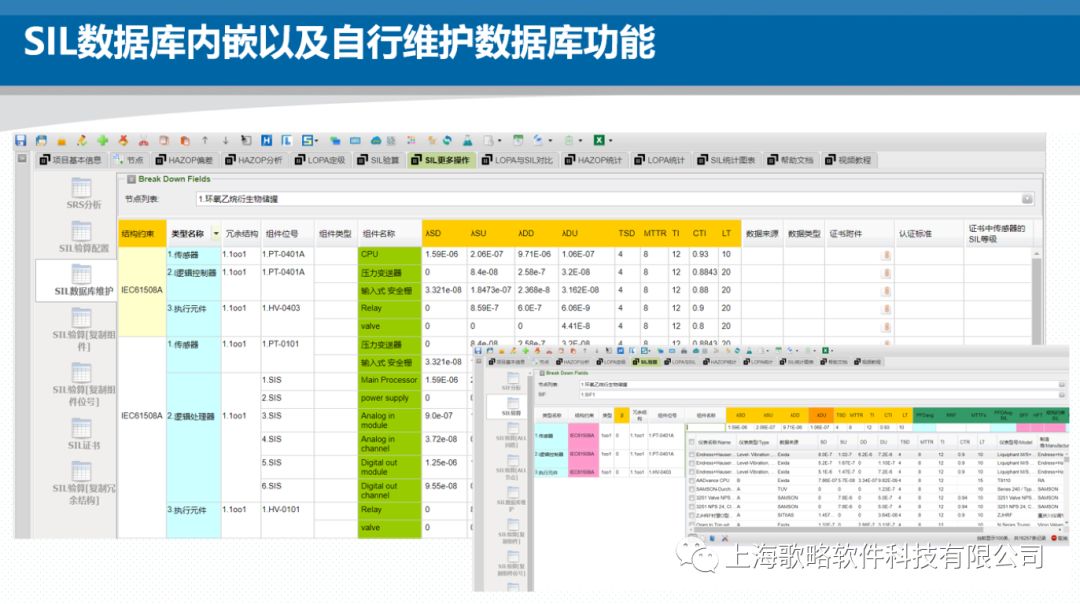Screen dimensions: 1080x604
Task: Click the scissors cut icon
Action: 143,140
